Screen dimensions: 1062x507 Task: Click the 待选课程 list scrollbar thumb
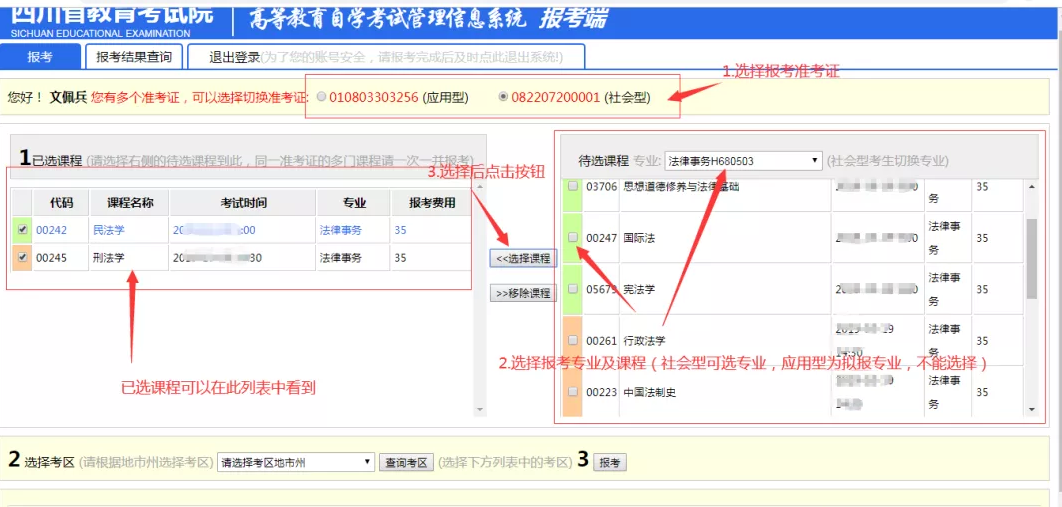tap(1032, 259)
